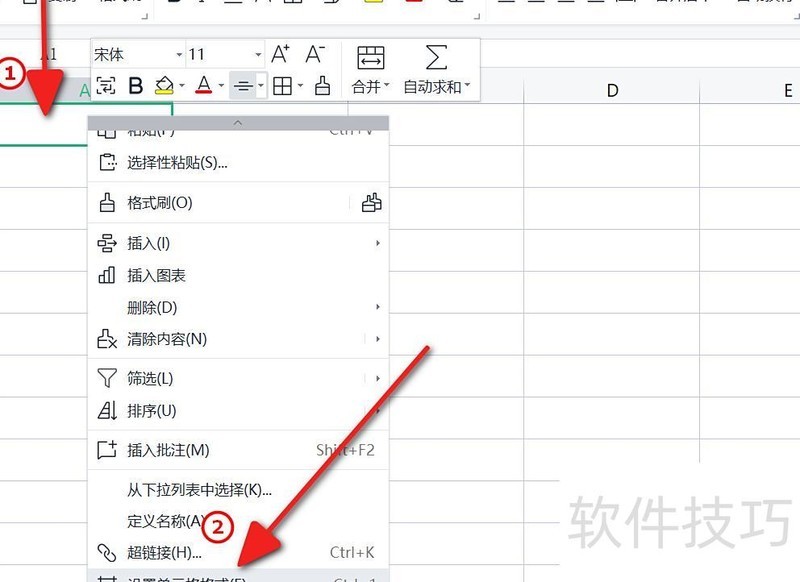
Task: Expand the 筛选(L) submenu arrow
Action: pos(378,378)
